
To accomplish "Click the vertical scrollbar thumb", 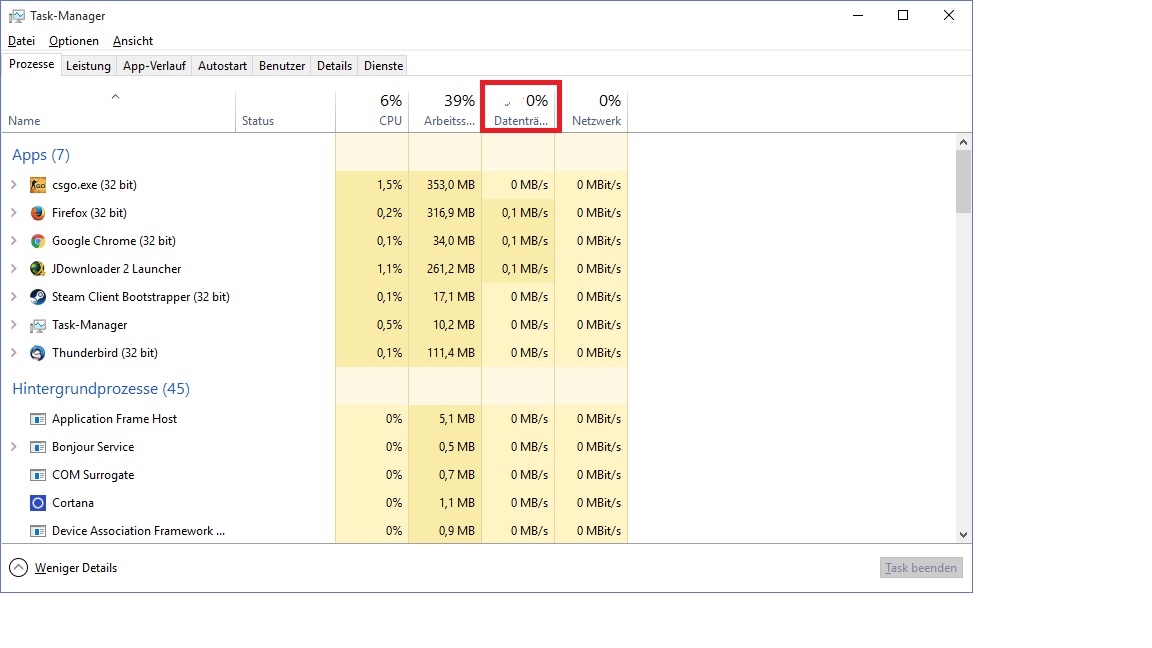I will click(x=963, y=181).
